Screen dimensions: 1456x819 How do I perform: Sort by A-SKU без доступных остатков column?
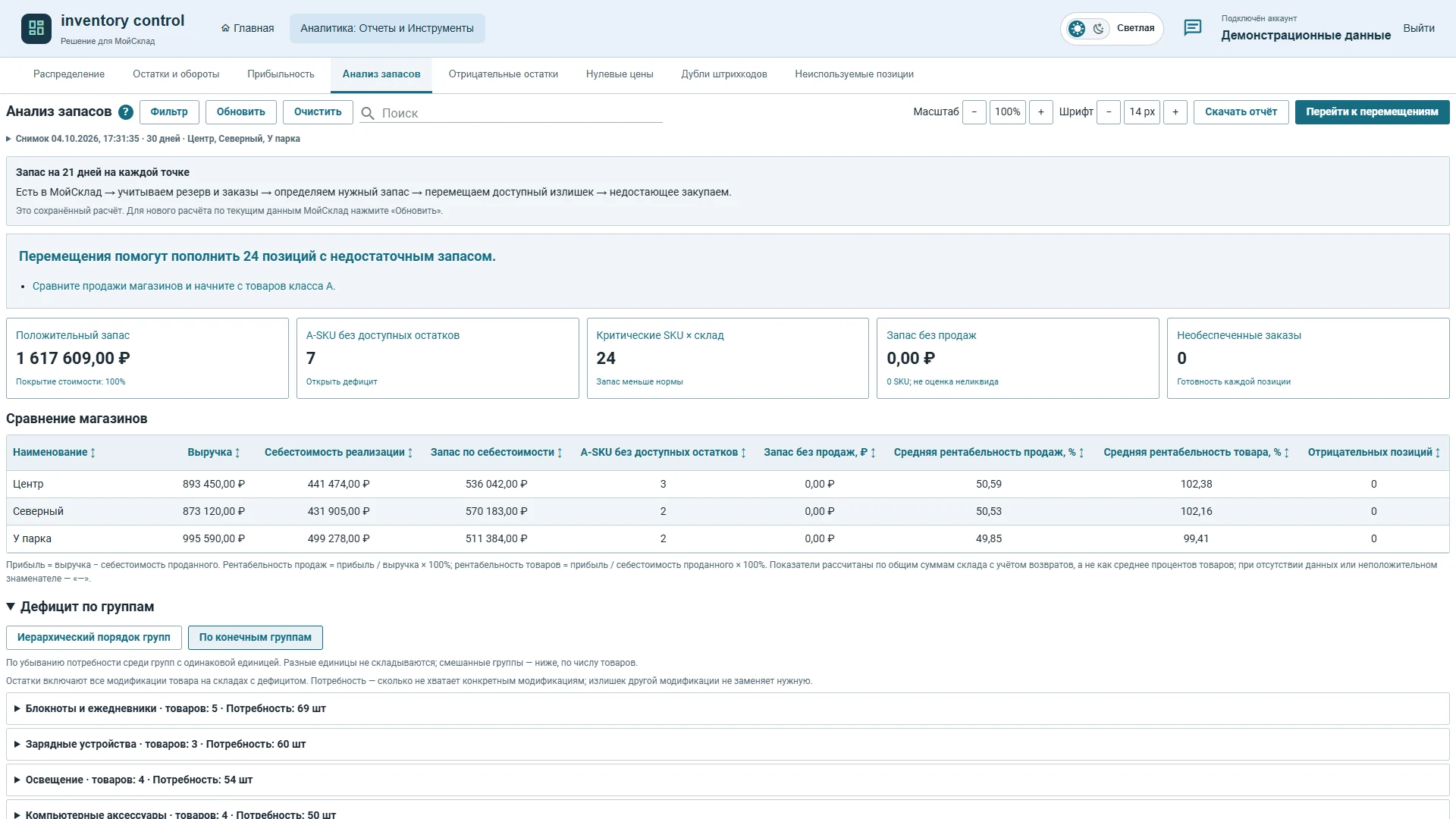click(663, 453)
